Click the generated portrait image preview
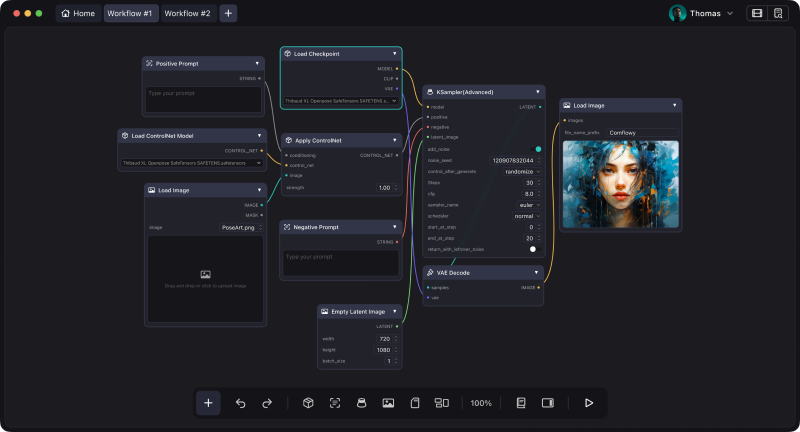The width and height of the screenshot is (800, 432). click(x=621, y=184)
